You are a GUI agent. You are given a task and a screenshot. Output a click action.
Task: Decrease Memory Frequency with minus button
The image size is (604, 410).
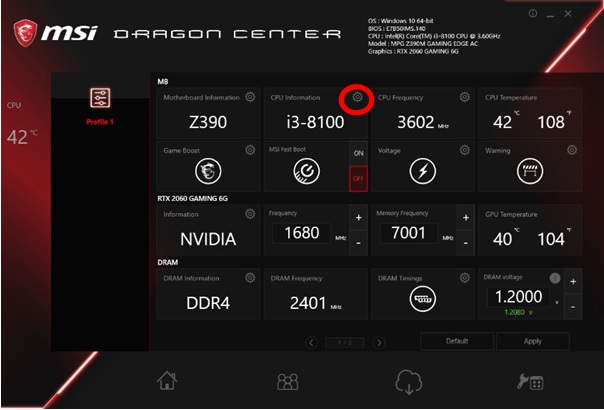coord(466,243)
